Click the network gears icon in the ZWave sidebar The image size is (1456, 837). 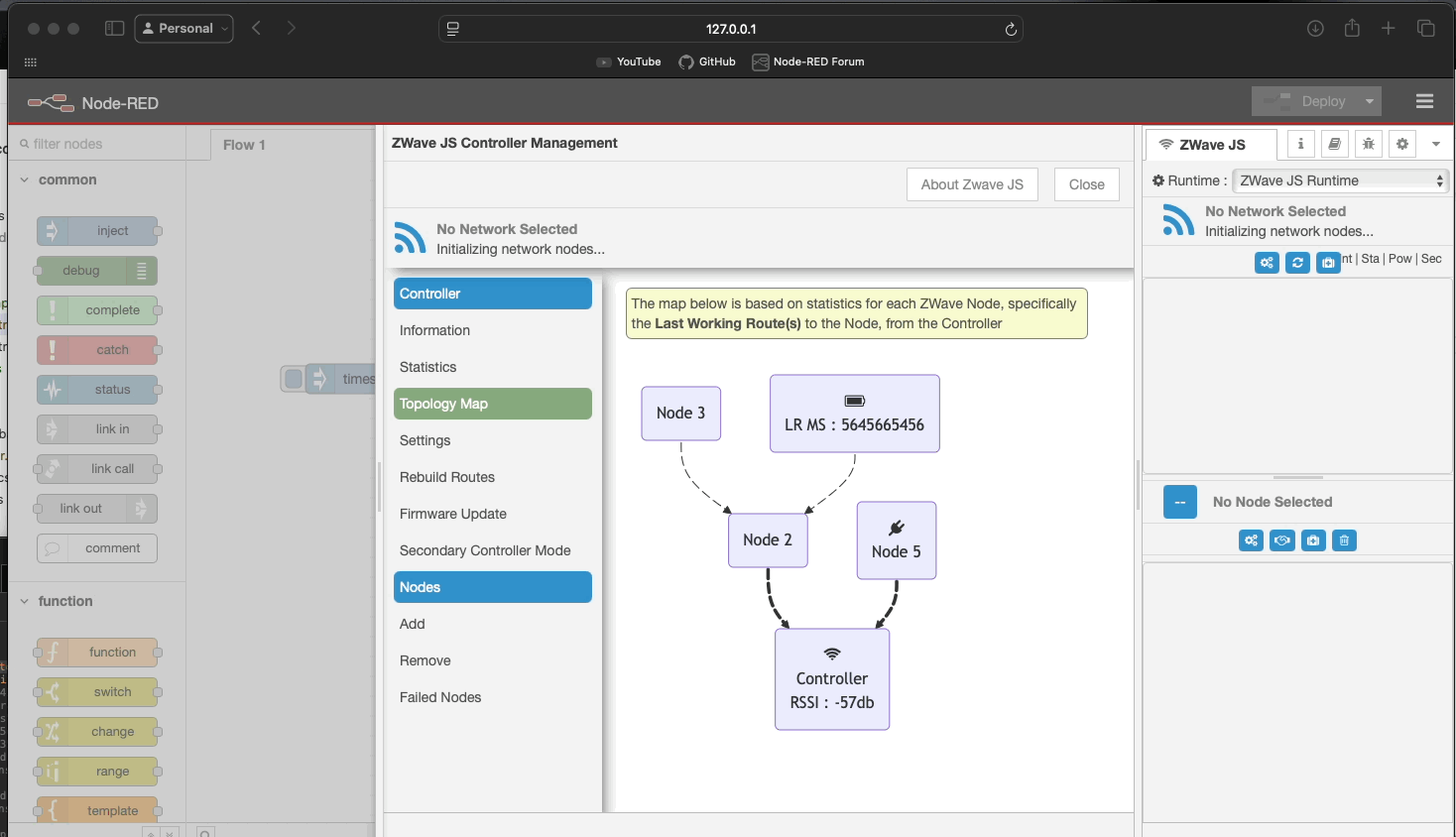[x=1267, y=263]
